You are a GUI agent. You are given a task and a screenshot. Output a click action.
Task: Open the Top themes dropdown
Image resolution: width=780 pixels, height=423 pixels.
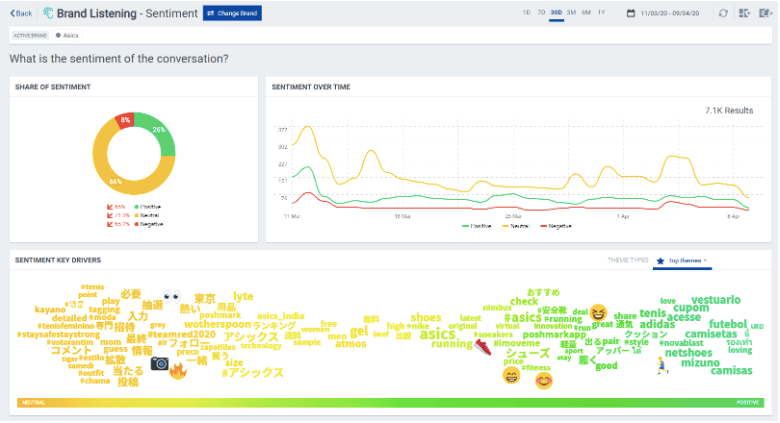(x=688, y=260)
